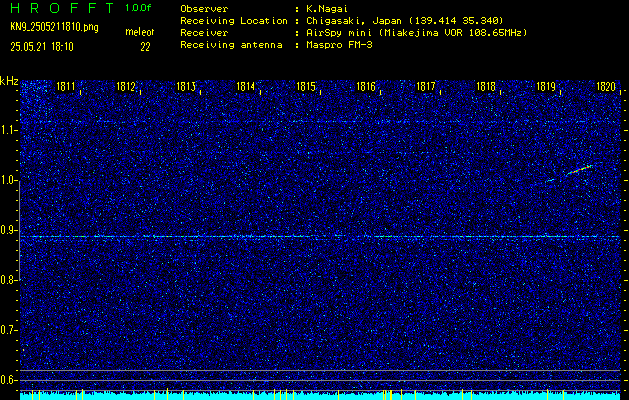
Task: Select file name KN9_2505211810.png
Action: pyautogui.click(x=54, y=28)
